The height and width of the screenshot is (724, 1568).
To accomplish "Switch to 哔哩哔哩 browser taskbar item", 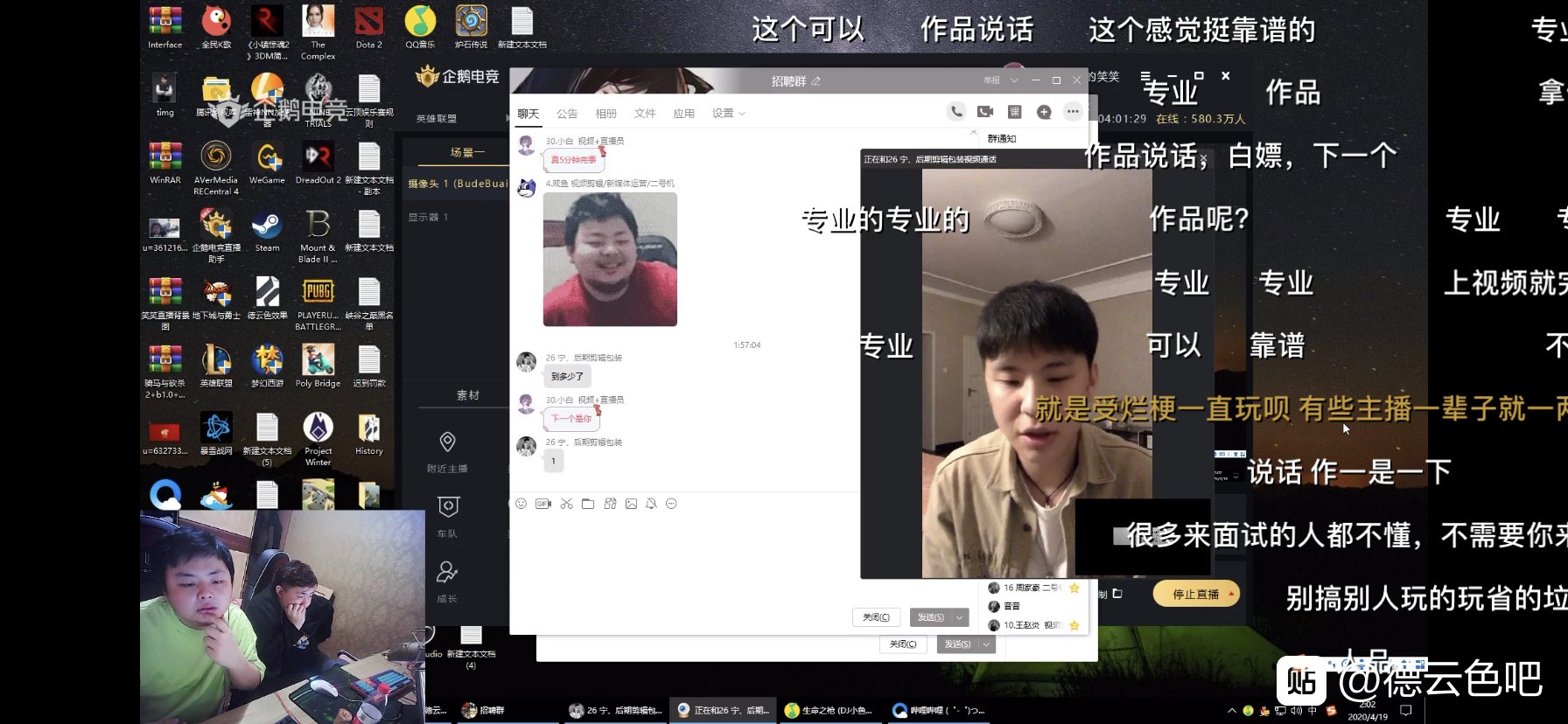I will pyautogui.click(x=940, y=710).
